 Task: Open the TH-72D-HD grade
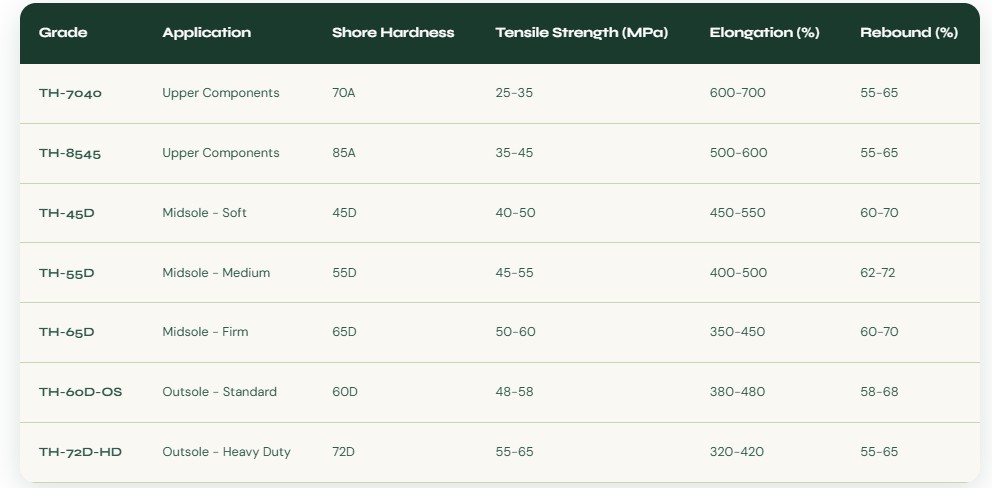point(80,452)
